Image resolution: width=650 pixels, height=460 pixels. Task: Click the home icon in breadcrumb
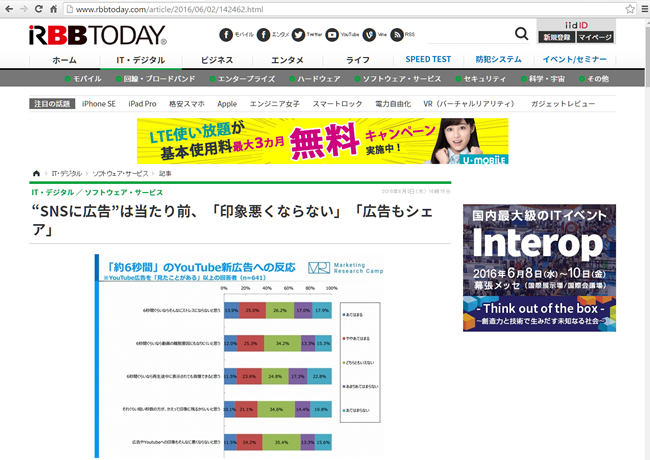37,173
